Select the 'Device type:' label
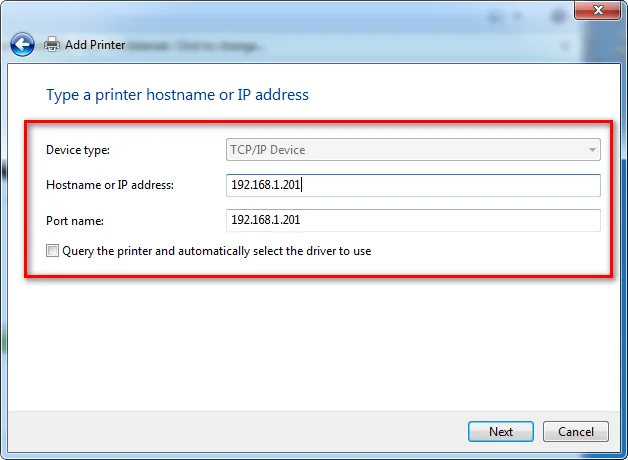Image resolution: width=628 pixels, height=460 pixels. [78, 150]
